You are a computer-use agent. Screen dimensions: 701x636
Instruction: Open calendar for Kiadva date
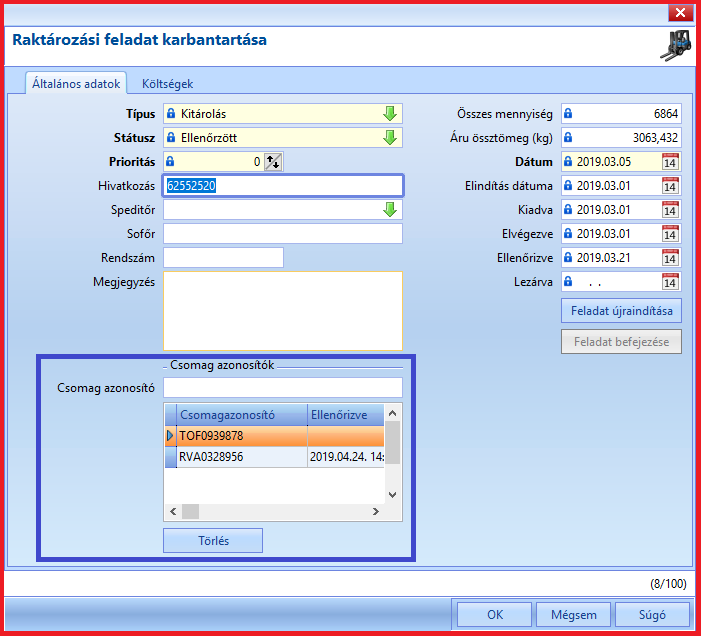[669, 210]
